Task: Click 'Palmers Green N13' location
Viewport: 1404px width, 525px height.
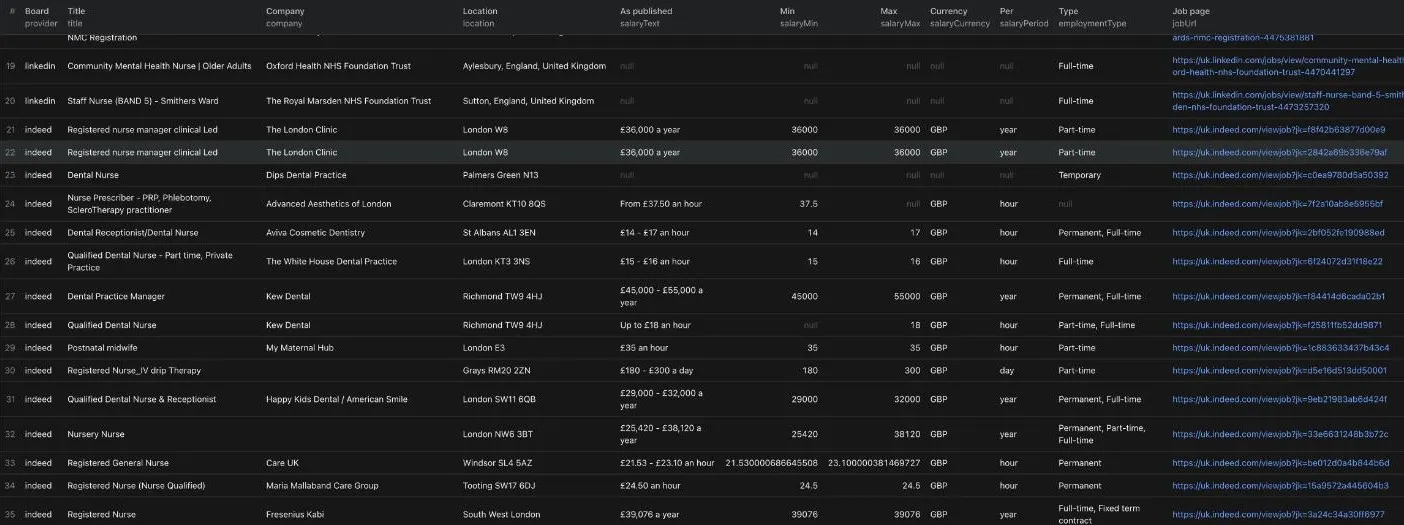Action: click(501, 175)
